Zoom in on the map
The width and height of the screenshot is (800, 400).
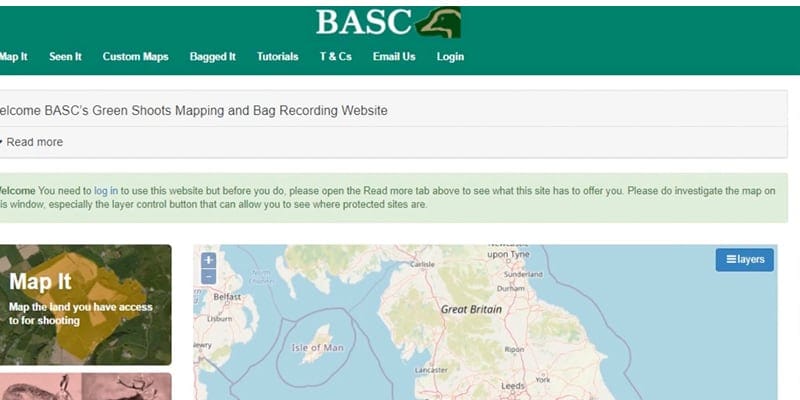click(x=208, y=260)
